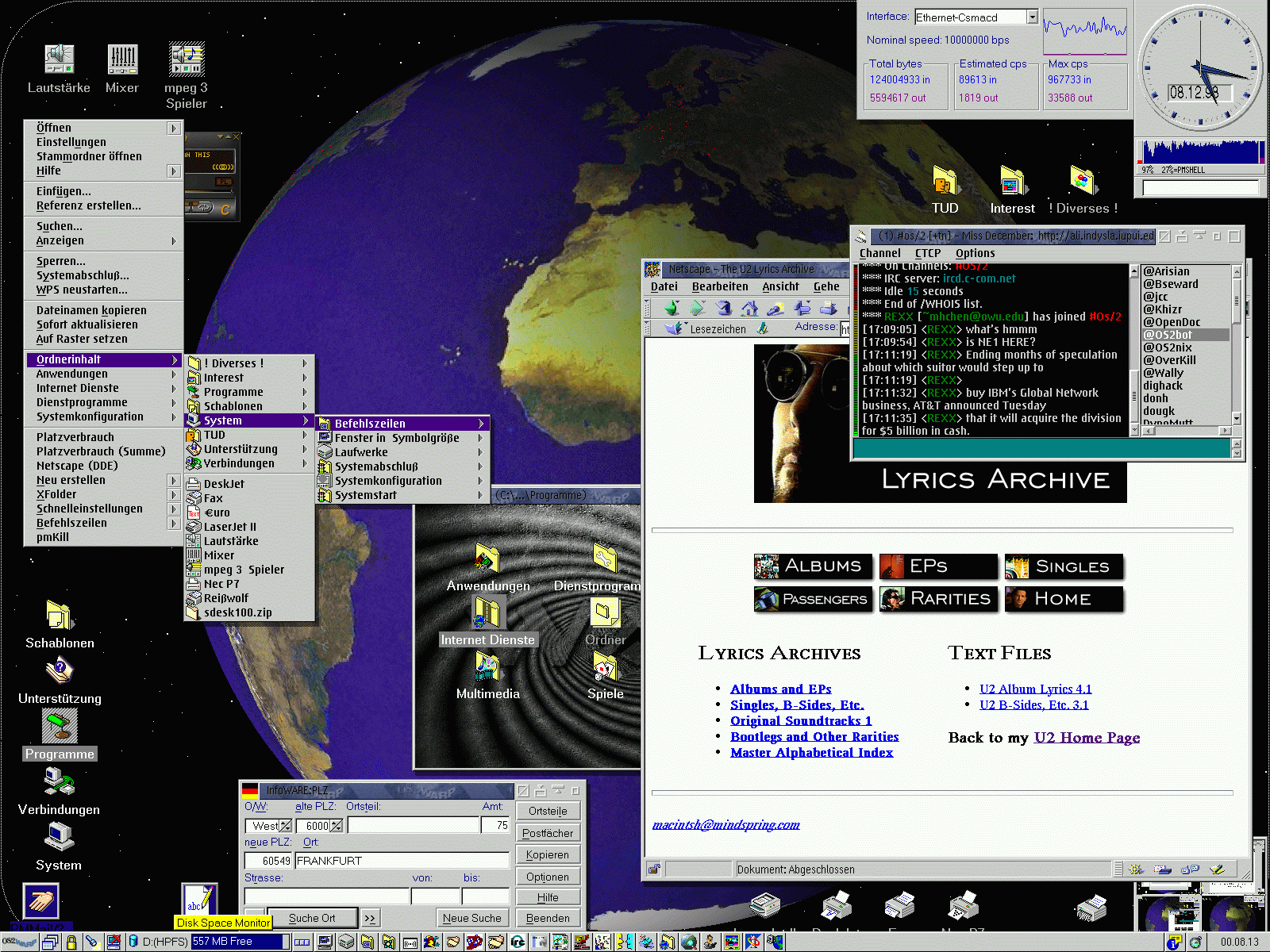The height and width of the screenshot is (952, 1270).
Task: Click the window list icon in WarpCenter
Action: [x=50, y=942]
